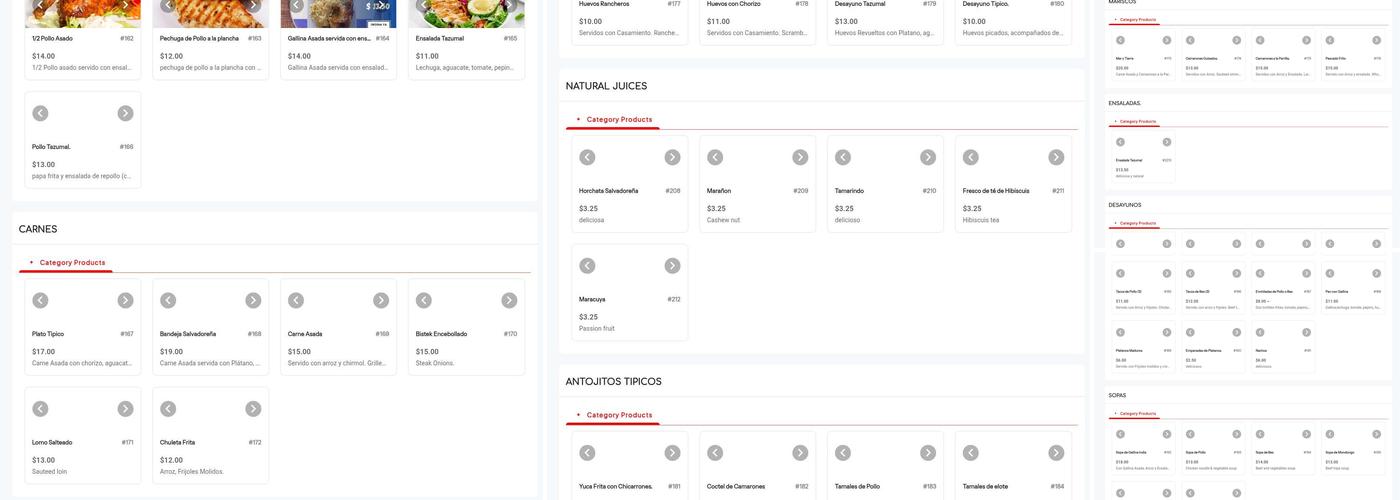Show next image on Plato Tipico card
1400x500 pixels.
125,300
